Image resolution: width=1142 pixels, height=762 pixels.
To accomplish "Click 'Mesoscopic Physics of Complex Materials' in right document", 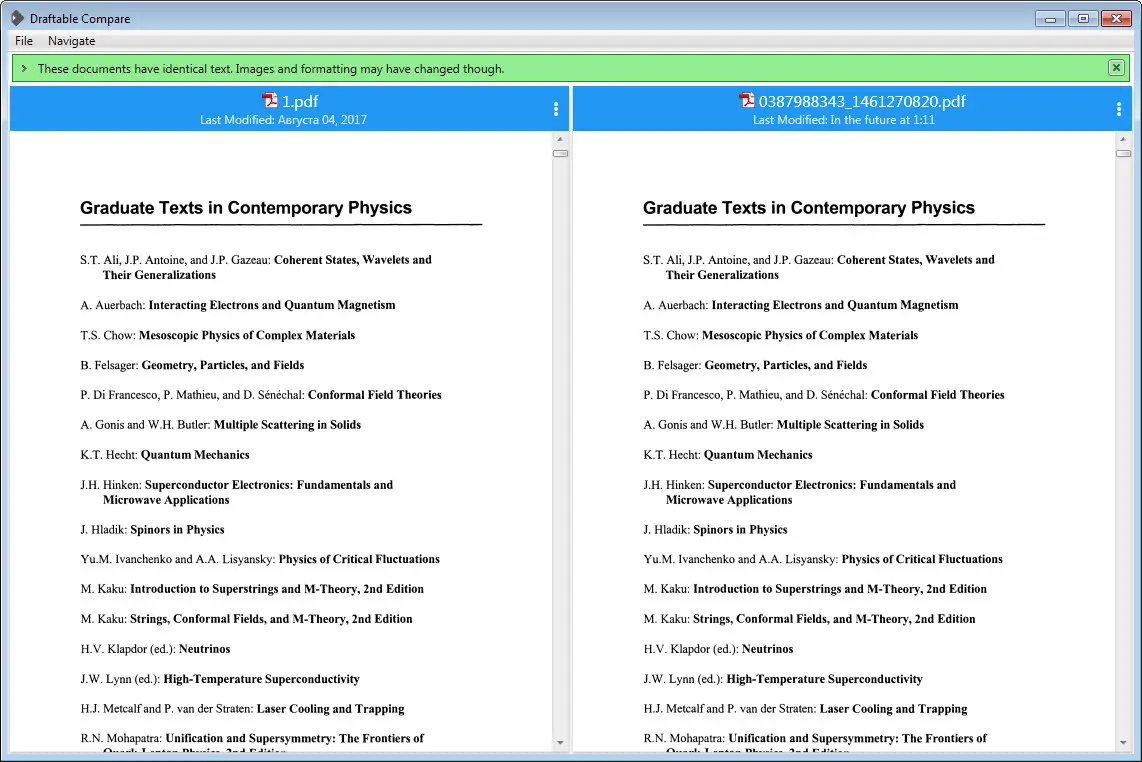I will point(810,335).
